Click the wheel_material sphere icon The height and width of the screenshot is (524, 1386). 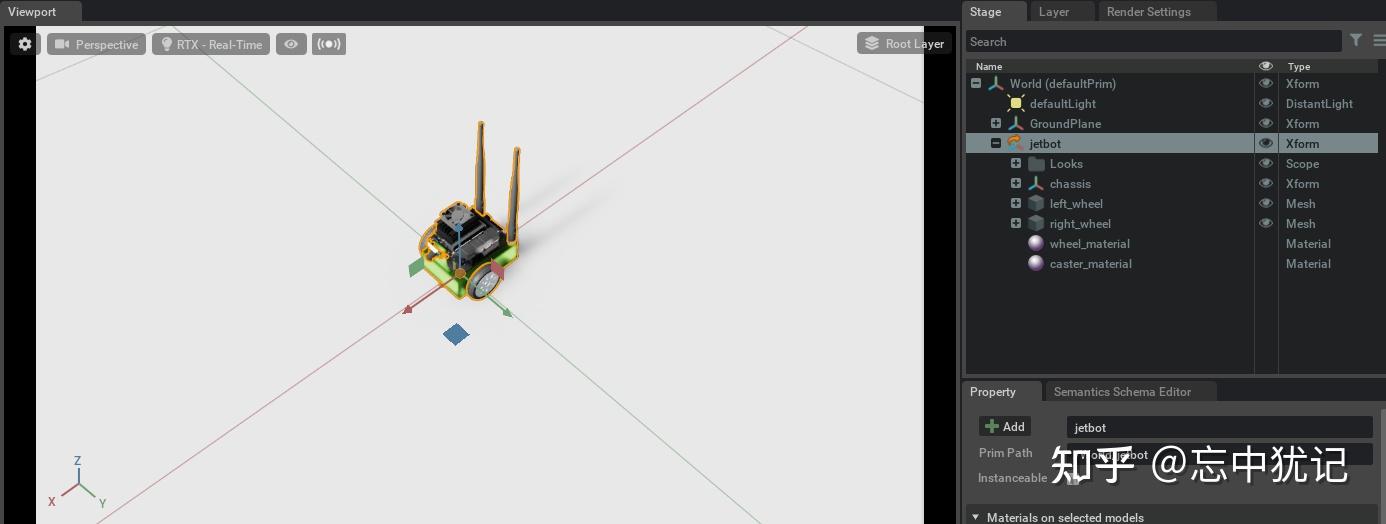(x=1036, y=244)
